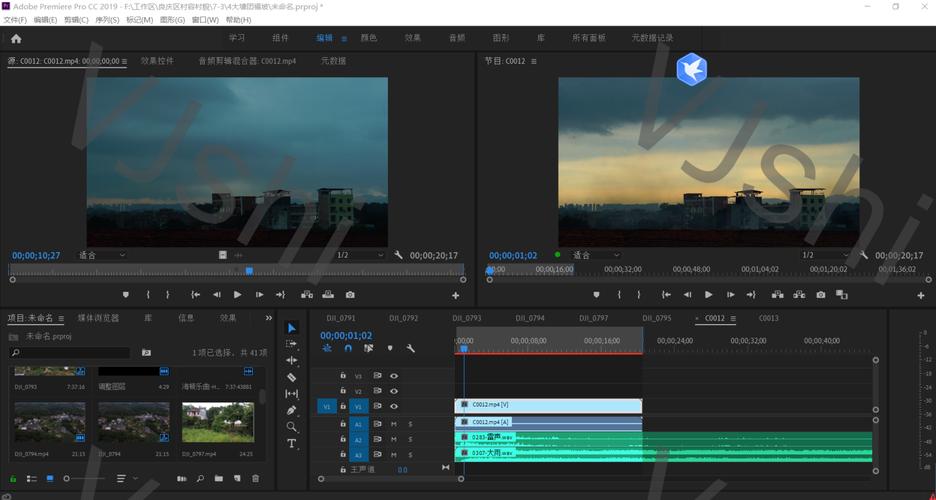Open Program monitor zoom level dropdown
936x500 pixels.
click(596, 255)
